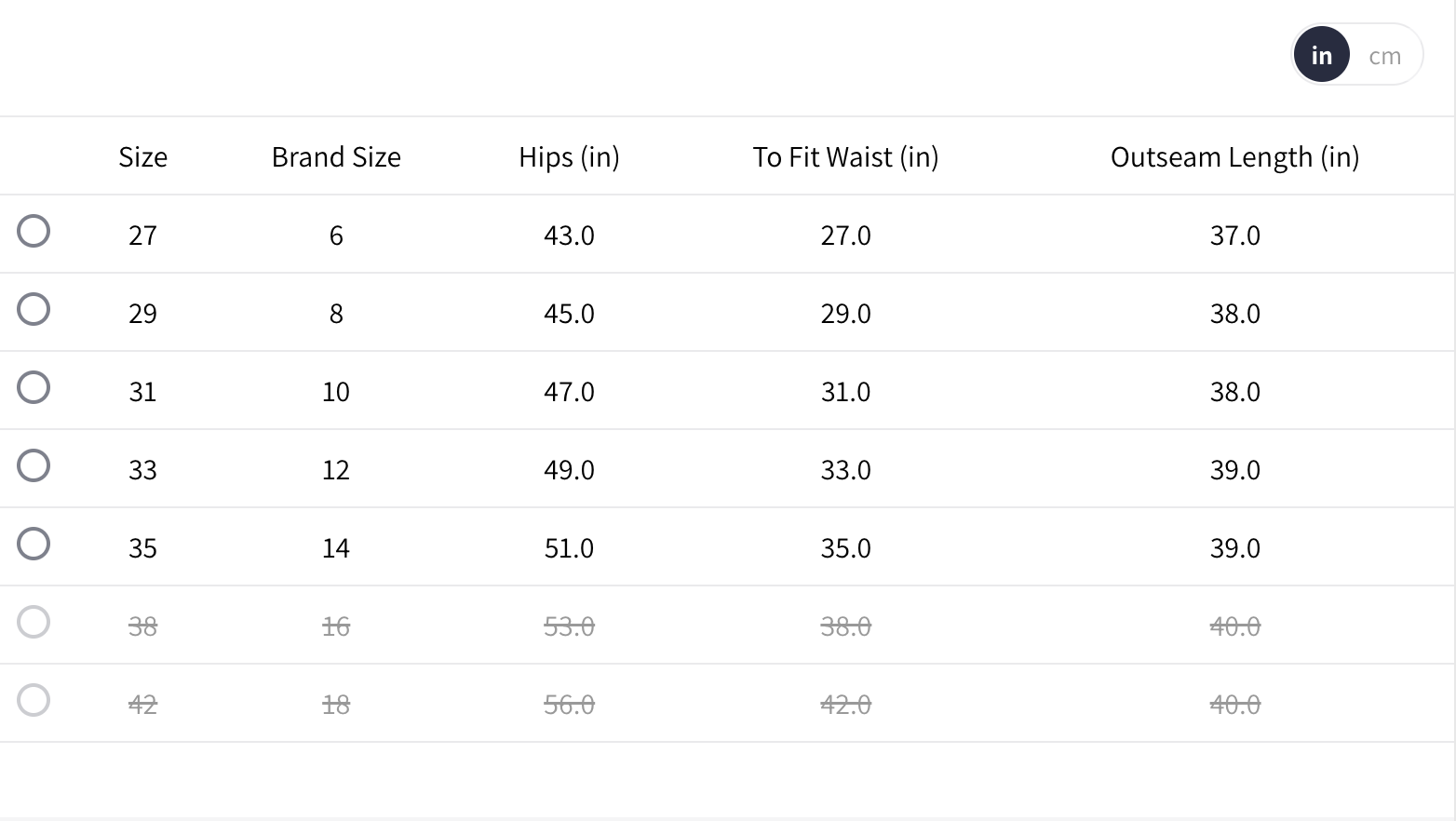The width and height of the screenshot is (1456, 821).
Task: Select size 33 radio button
Action: pos(34,465)
